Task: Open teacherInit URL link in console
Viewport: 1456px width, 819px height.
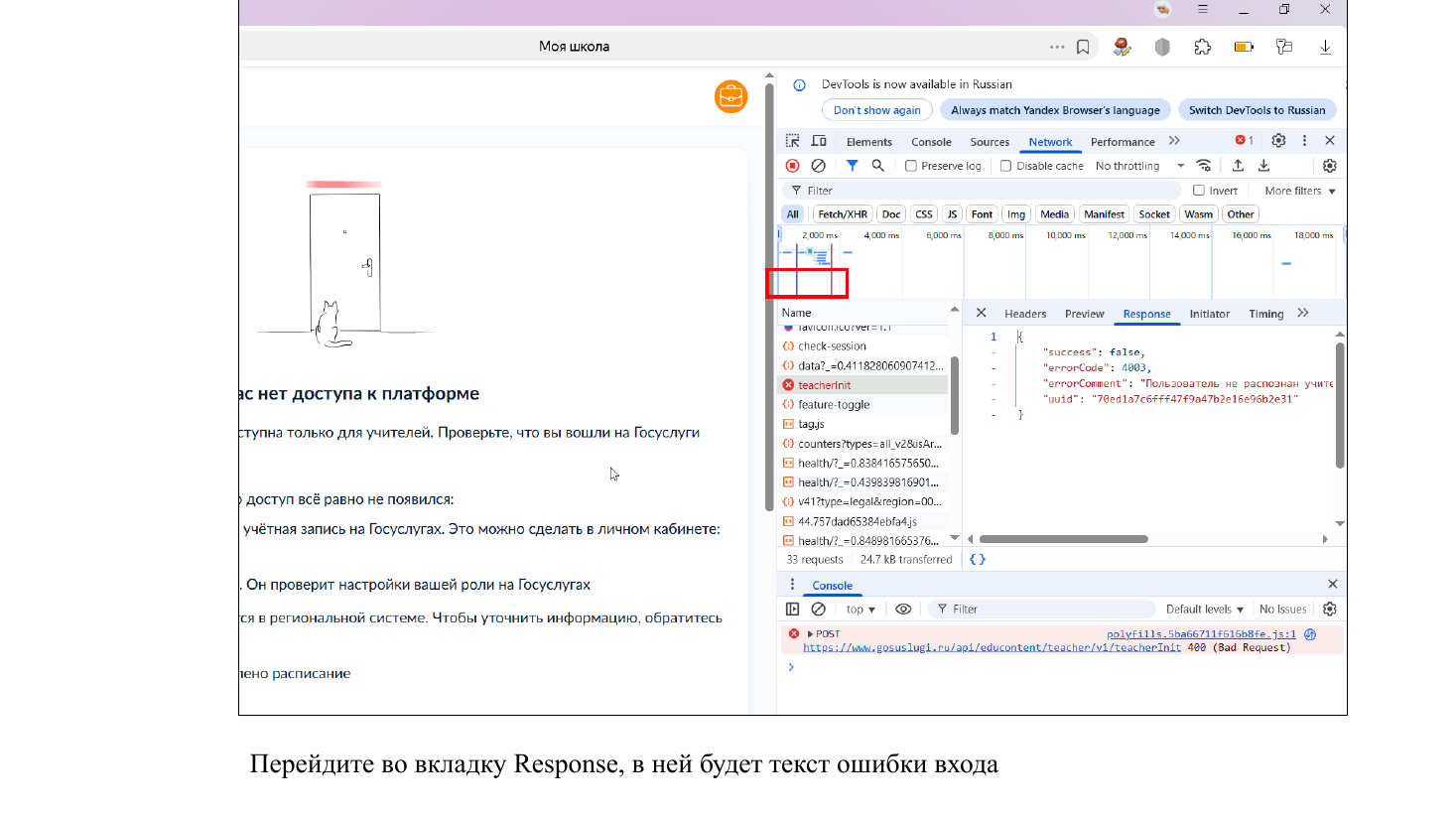Action: point(992,647)
